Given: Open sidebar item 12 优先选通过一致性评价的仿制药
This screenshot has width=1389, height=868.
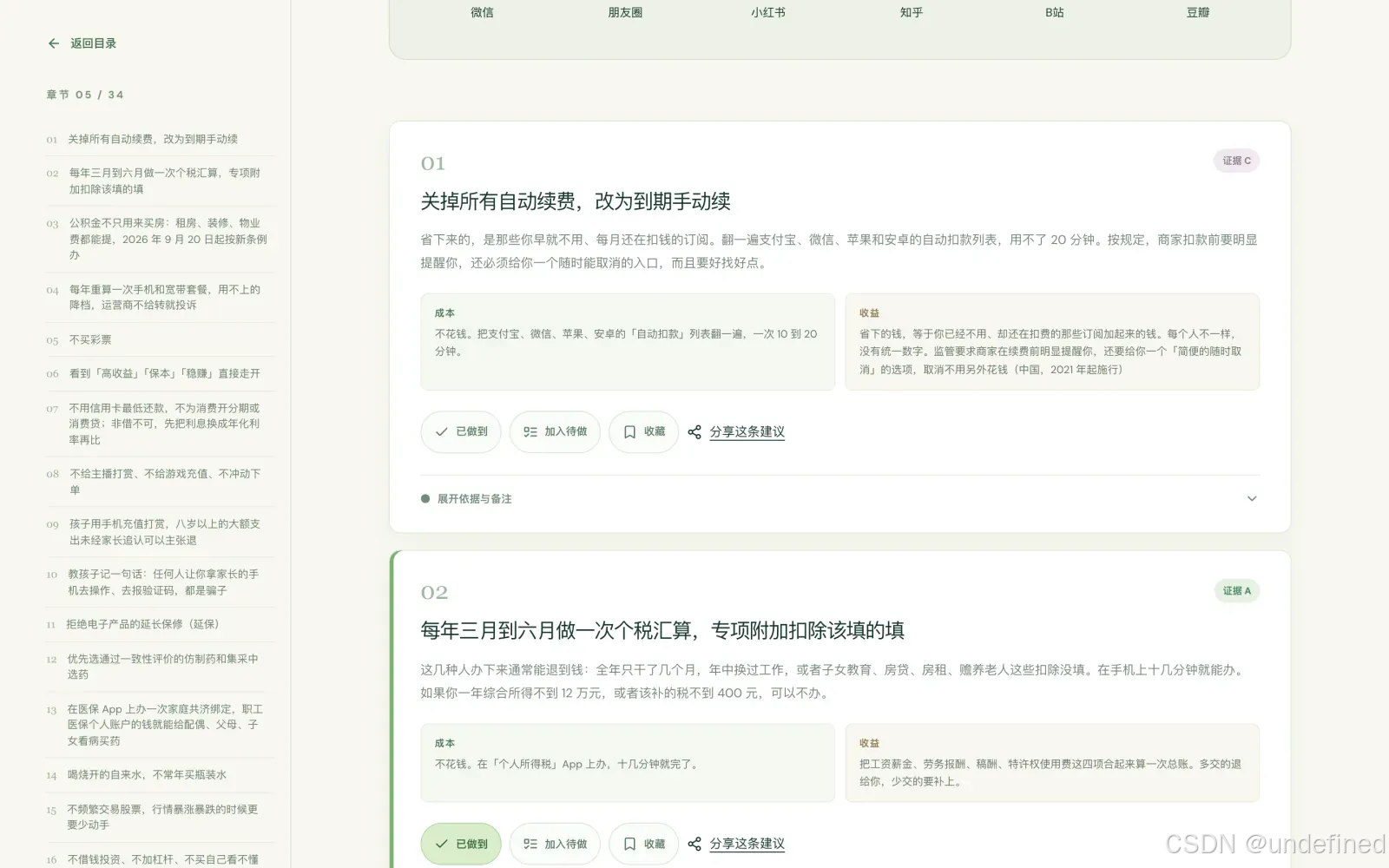Looking at the screenshot, I should click(160, 667).
